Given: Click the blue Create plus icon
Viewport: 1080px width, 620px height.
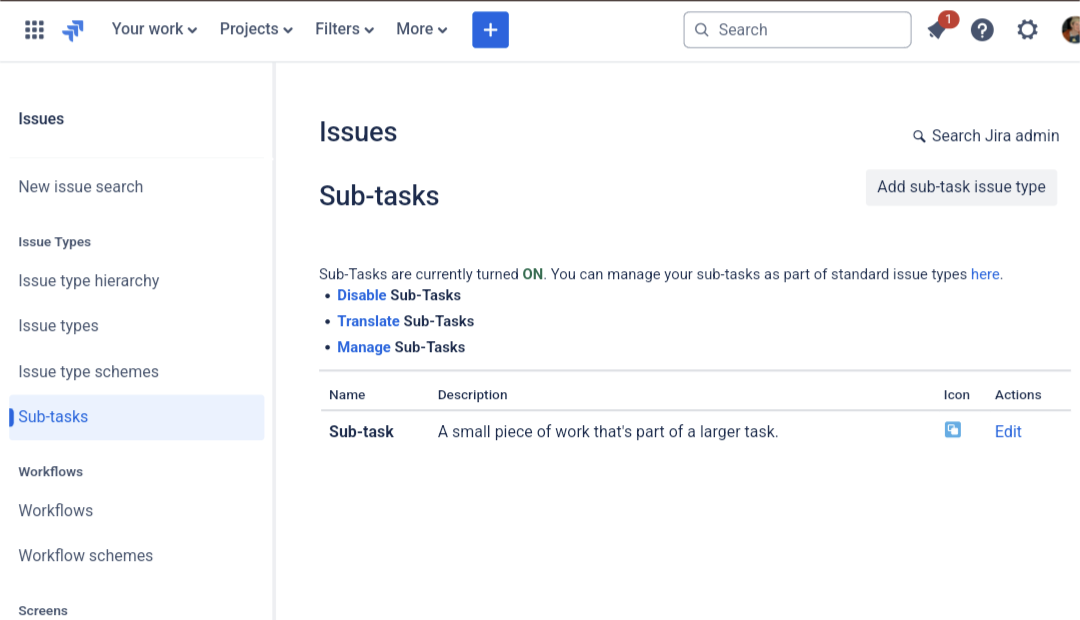Looking at the screenshot, I should pyautogui.click(x=490, y=30).
